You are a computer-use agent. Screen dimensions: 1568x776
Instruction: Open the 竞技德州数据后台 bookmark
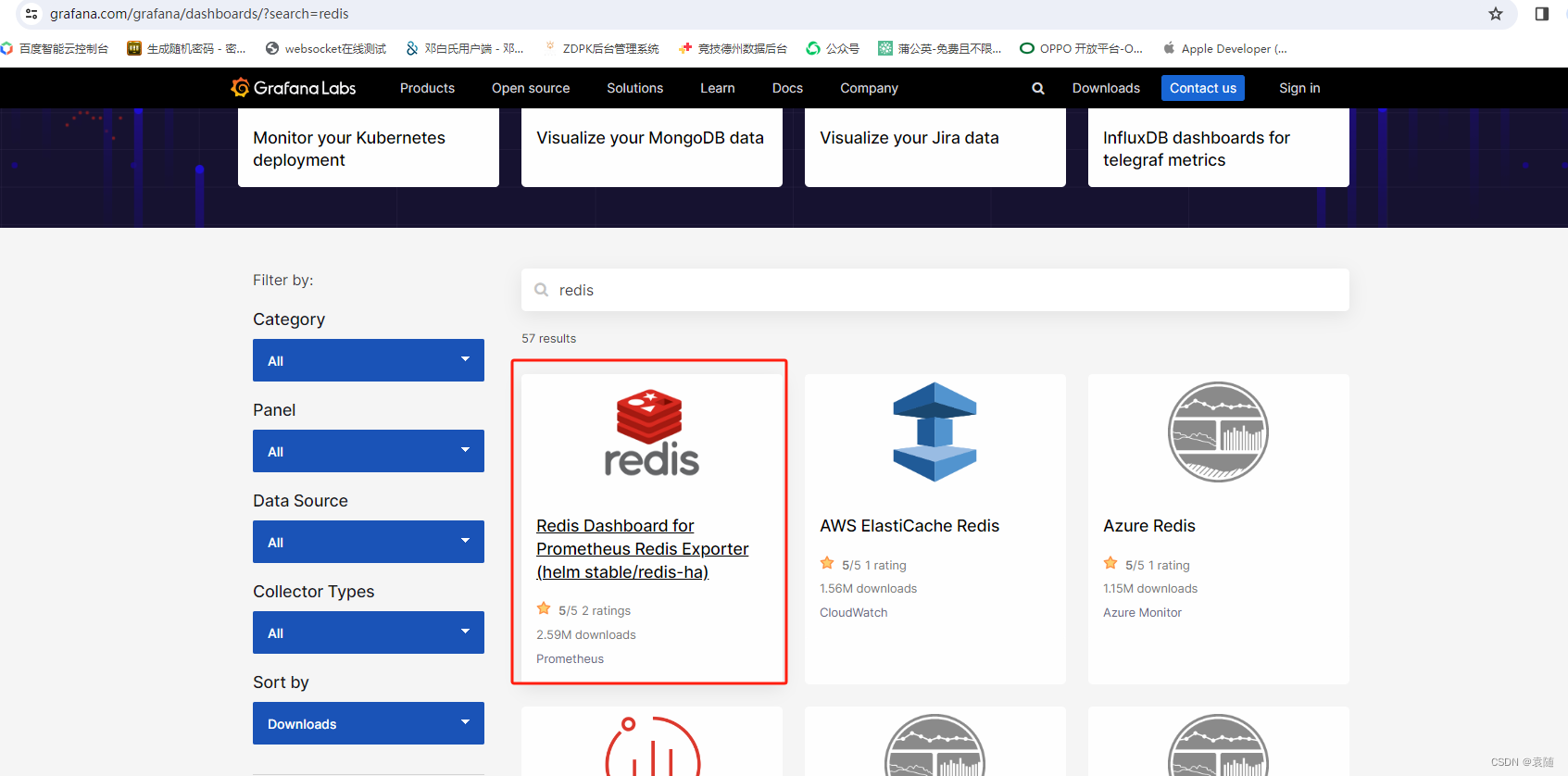click(733, 48)
